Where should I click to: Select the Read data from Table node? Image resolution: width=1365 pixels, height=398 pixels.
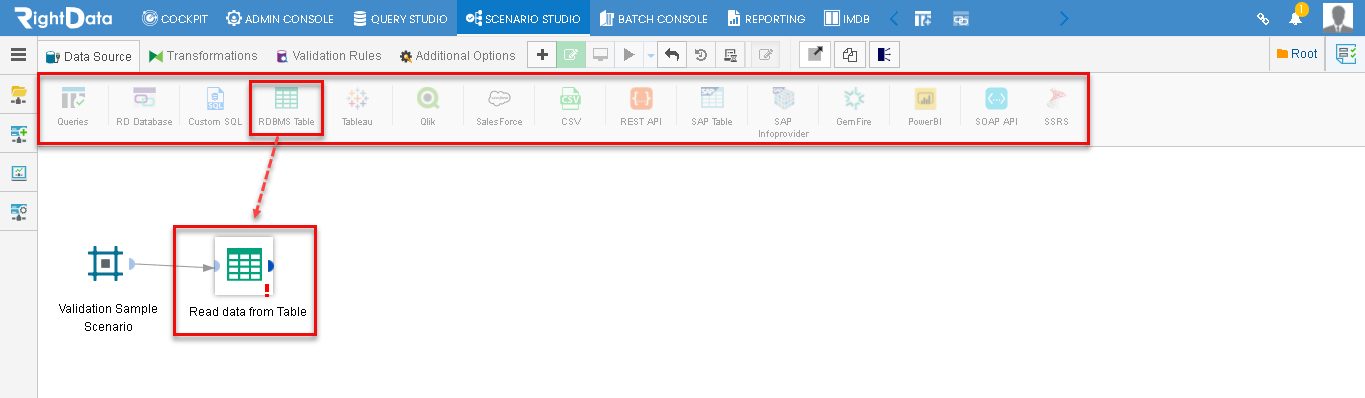[244, 266]
